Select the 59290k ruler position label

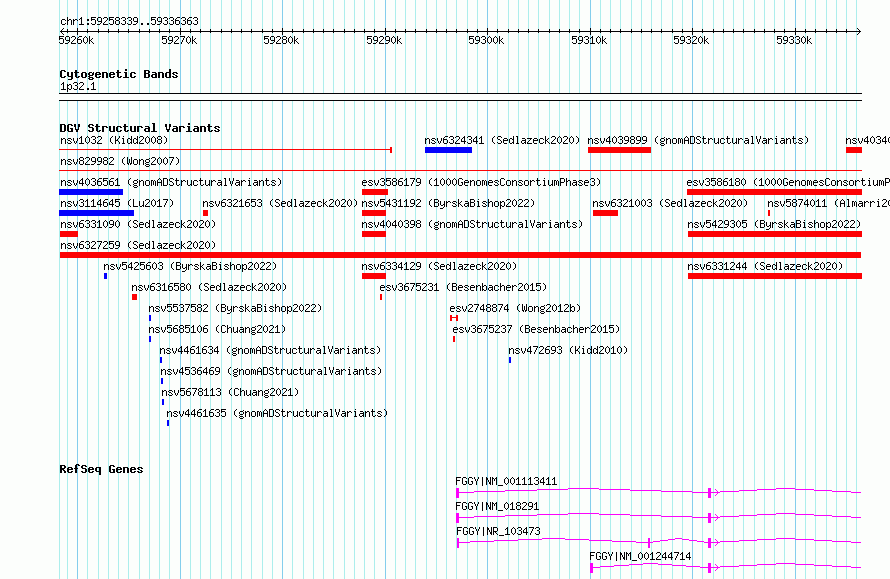[x=384, y=40]
